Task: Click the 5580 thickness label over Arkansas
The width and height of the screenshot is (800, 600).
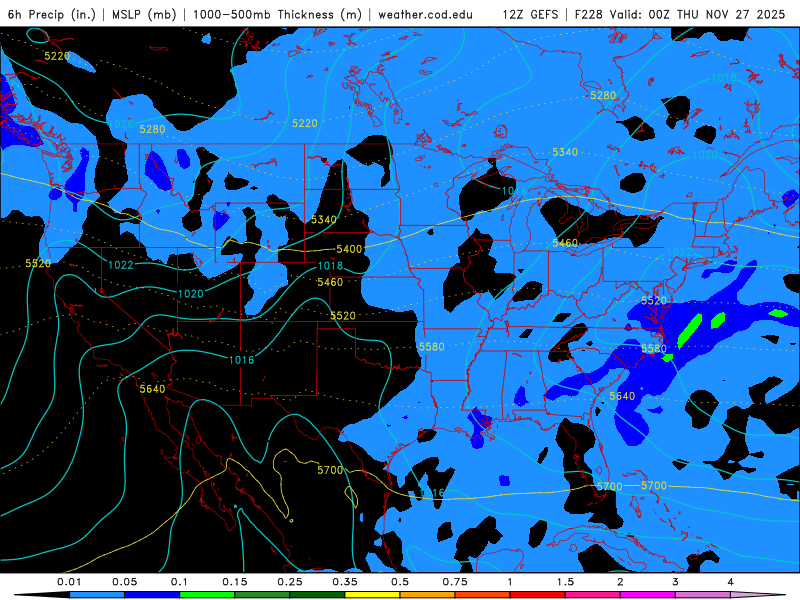Action: (x=432, y=347)
